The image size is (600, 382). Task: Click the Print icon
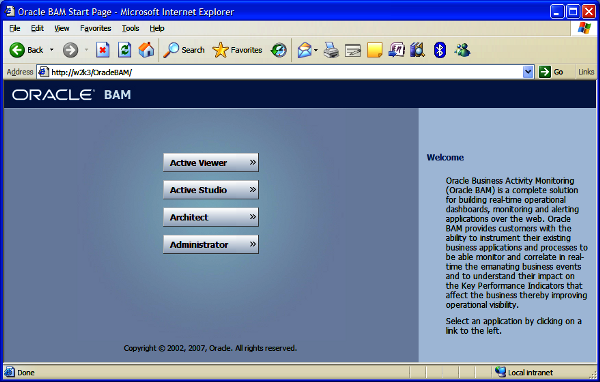click(x=331, y=50)
